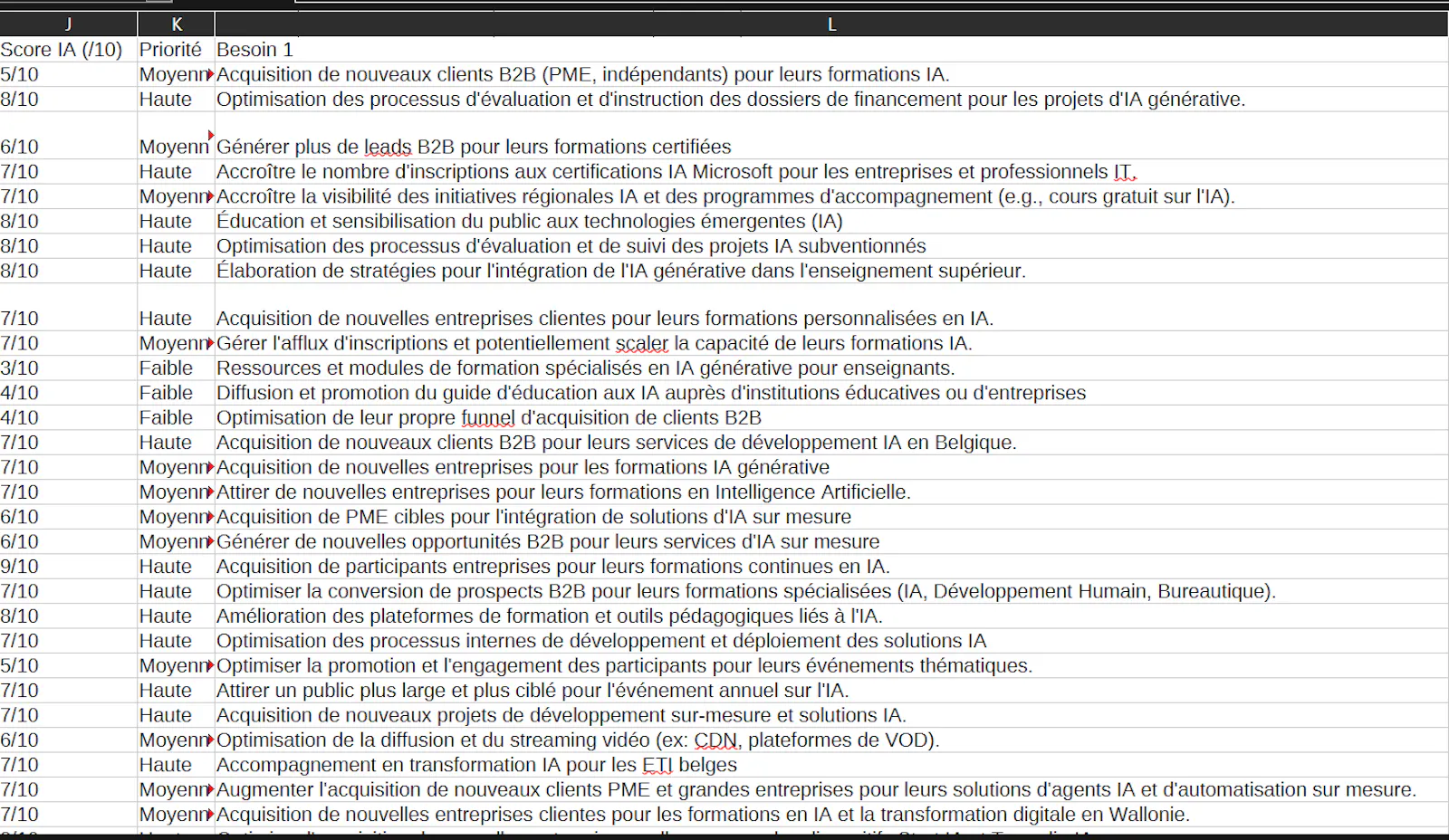Select cell about streaming vidéo CDN and VOD

[831, 740]
